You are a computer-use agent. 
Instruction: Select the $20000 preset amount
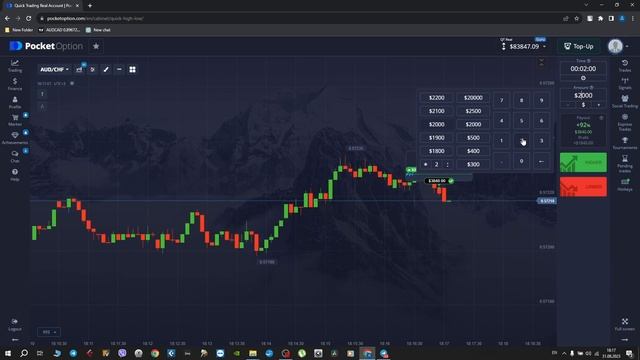click(473, 98)
